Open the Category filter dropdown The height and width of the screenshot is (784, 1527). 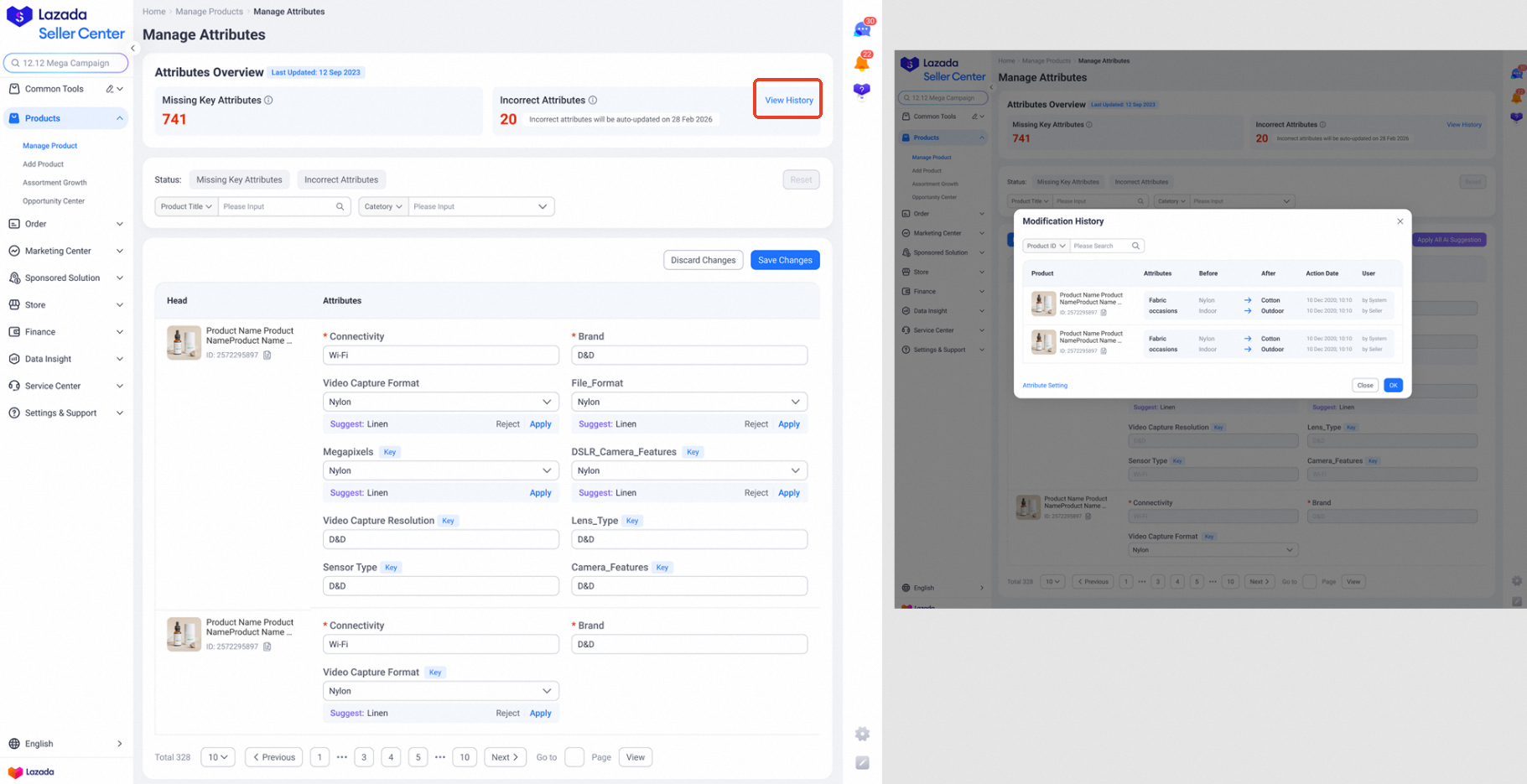[x=382, y=206]
